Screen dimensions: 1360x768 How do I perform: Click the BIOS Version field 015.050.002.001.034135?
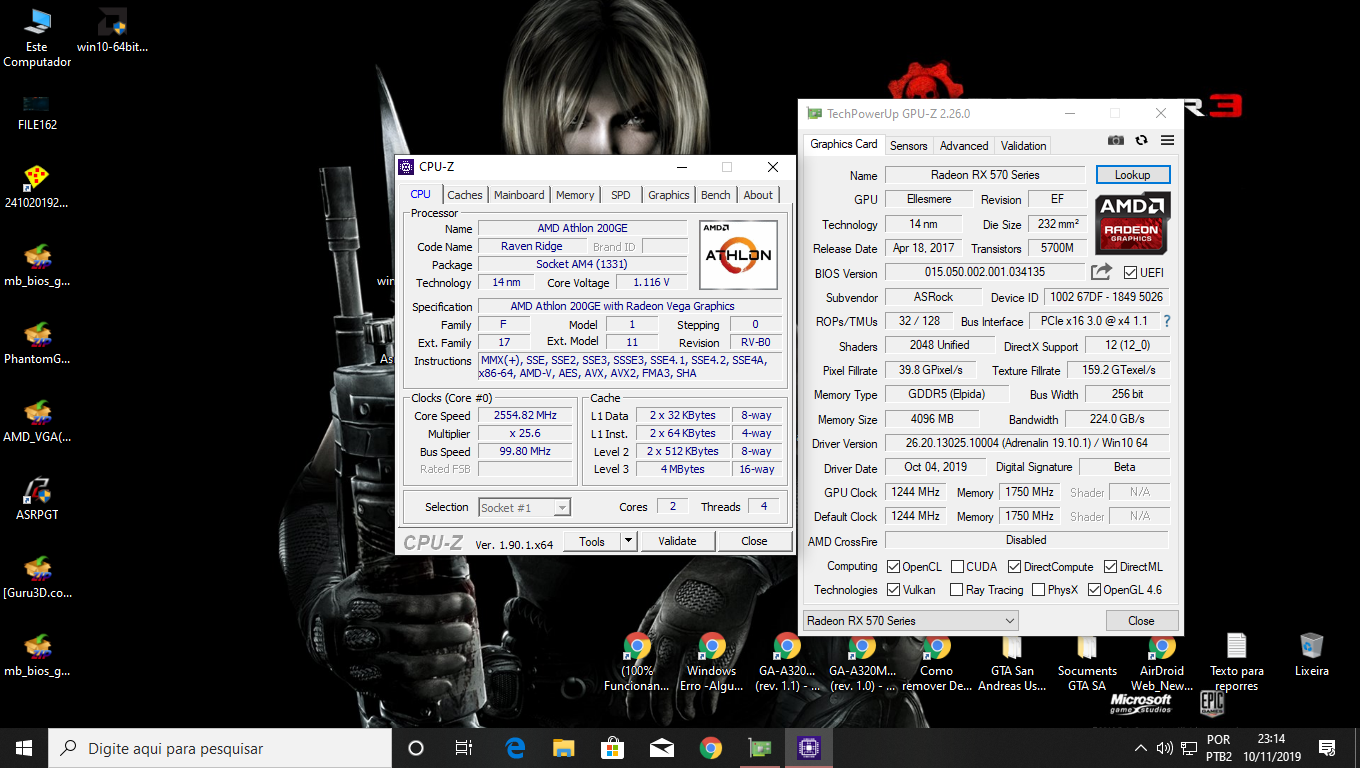pyautogui.click(x=985, y=272)
